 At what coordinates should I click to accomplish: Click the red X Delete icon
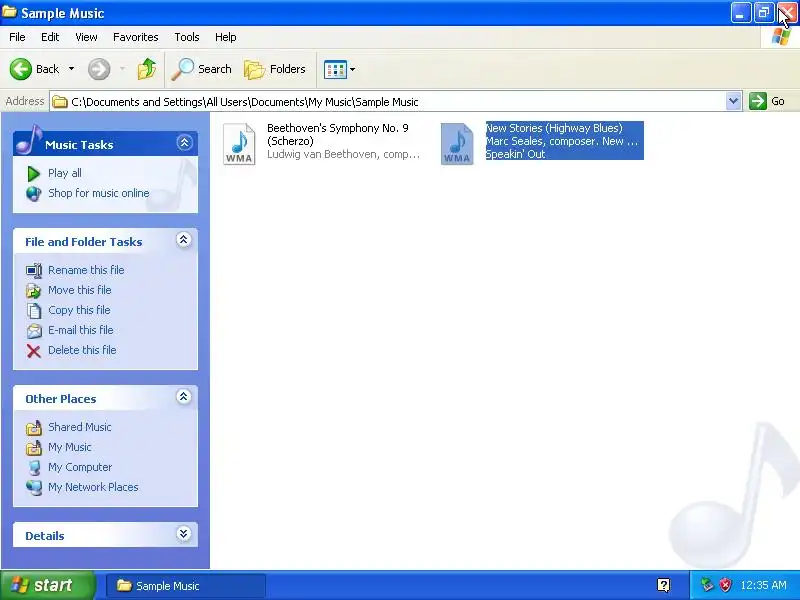click(34, 351)
